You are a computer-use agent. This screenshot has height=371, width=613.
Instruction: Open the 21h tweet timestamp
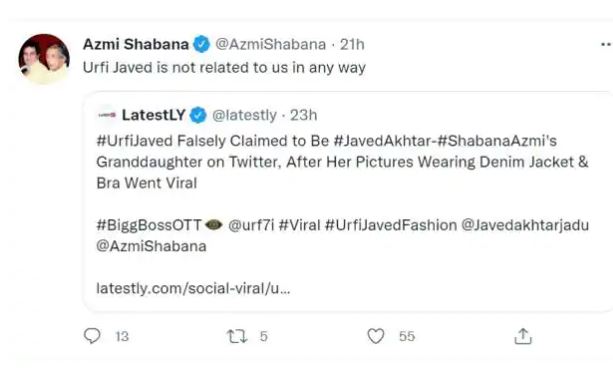(x=352, y=45)
